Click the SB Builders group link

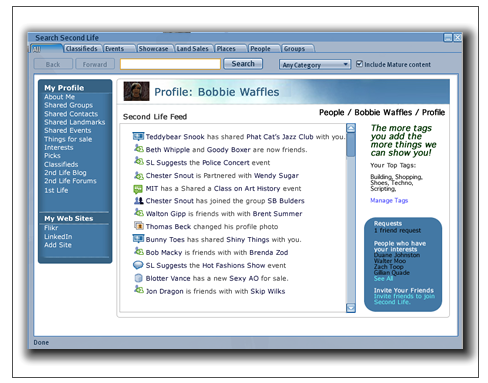pyautogui.click(x=286, y=201)
